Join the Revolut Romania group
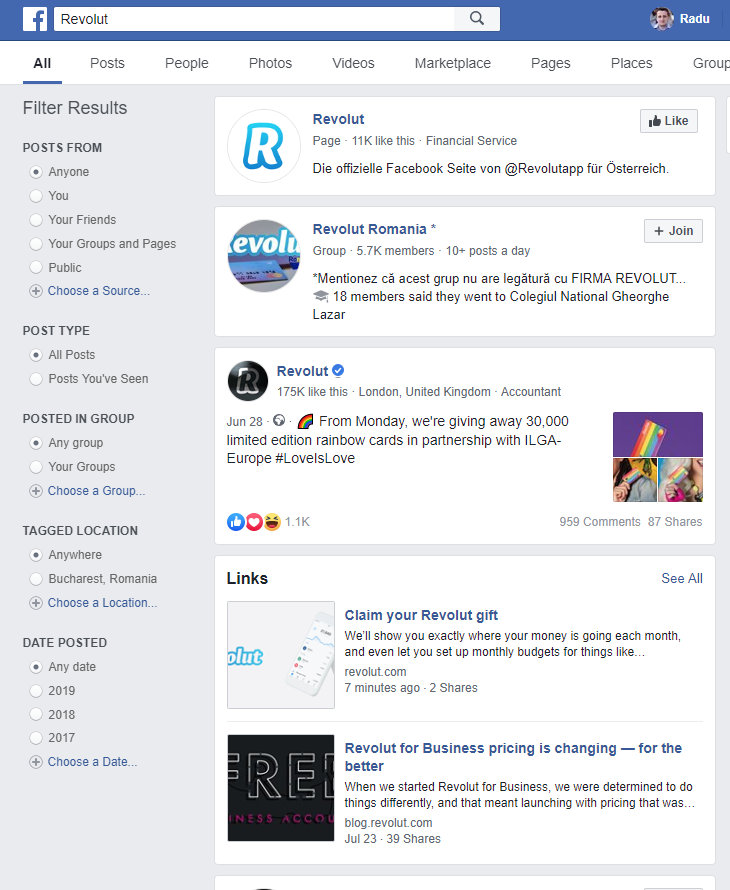Viewport: 730px width, 890px height. pos(673,231)
